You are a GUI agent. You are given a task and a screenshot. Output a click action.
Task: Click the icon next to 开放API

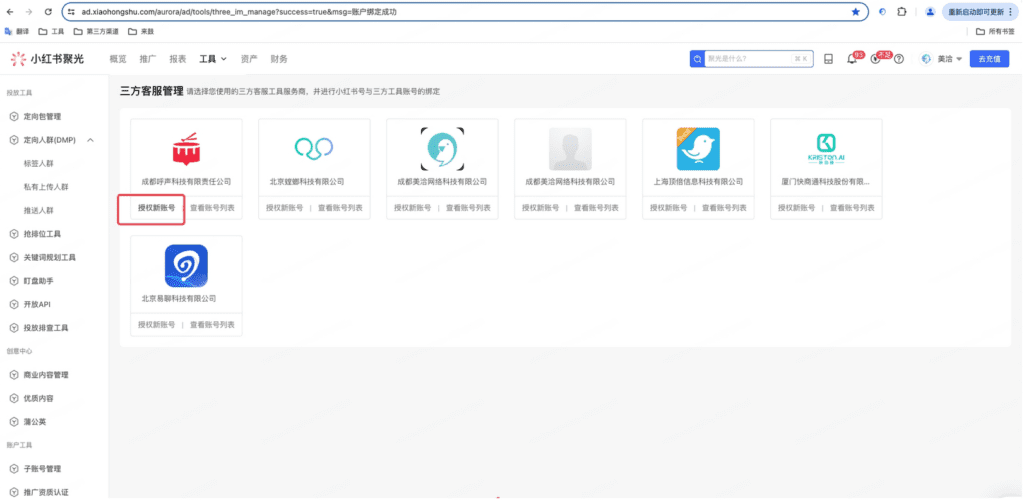(x=14, y=304)
